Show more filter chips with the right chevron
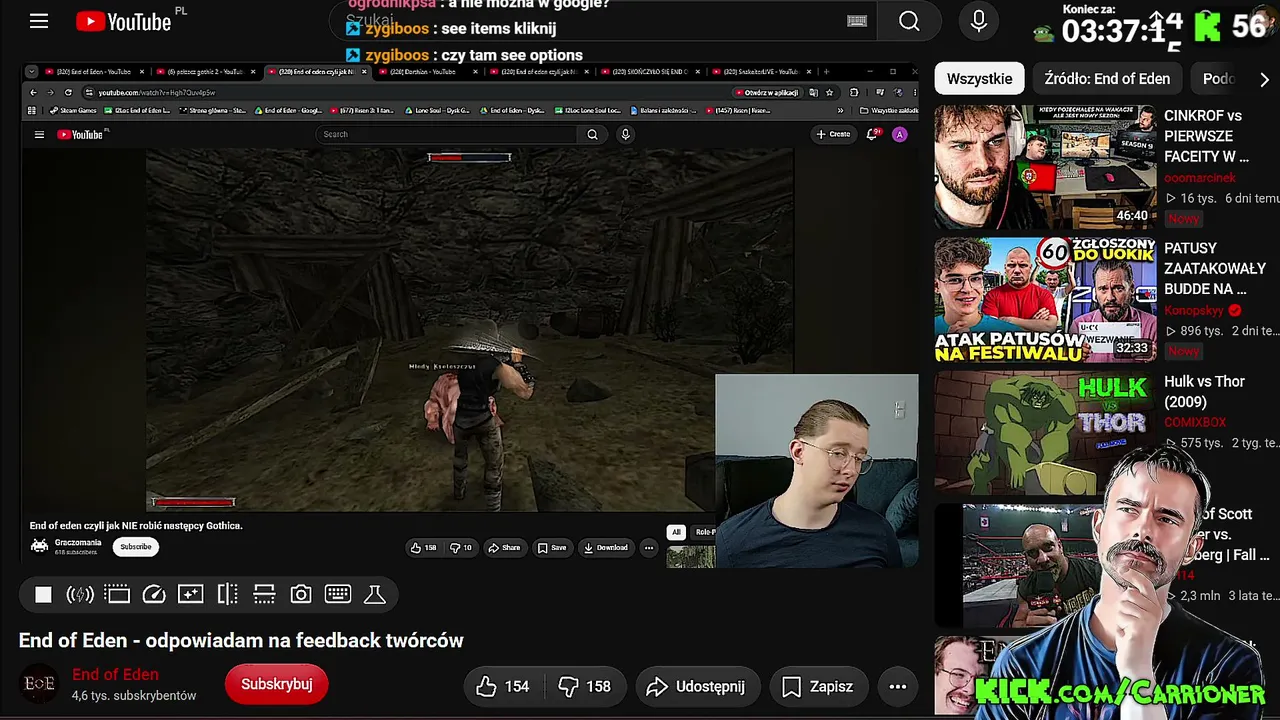Viewport: 1280px width, 720px height. (x=1264, y=79)
